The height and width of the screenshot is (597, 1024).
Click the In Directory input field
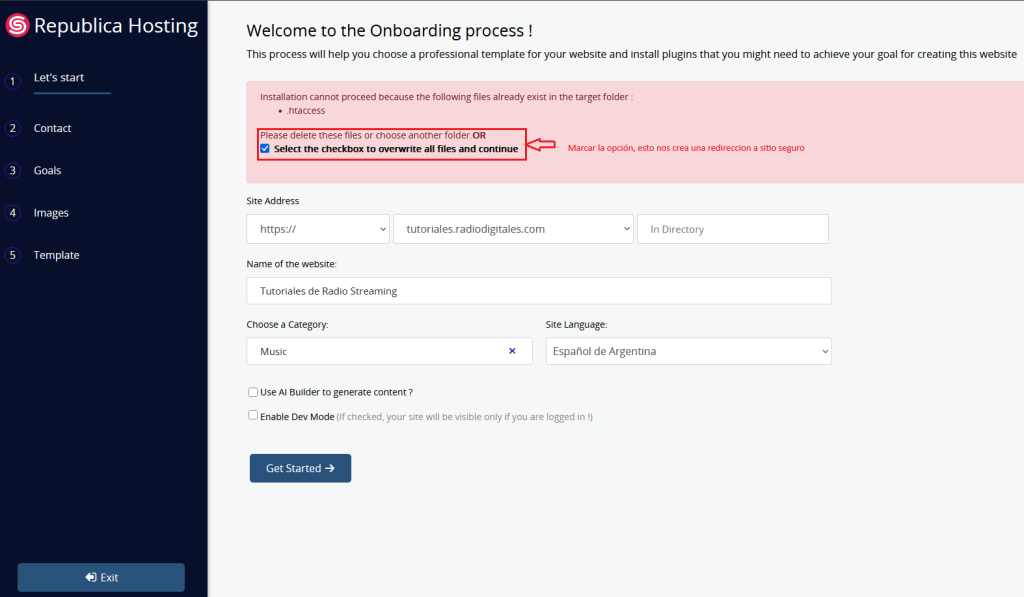coord(732,229)
